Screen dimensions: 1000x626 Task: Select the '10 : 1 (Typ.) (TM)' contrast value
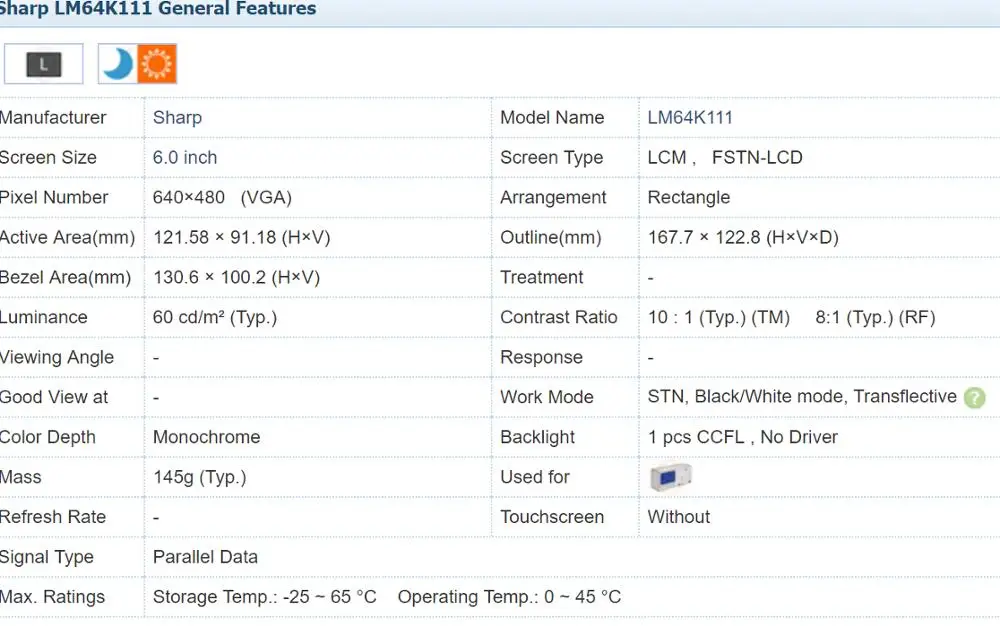(719, 317)
